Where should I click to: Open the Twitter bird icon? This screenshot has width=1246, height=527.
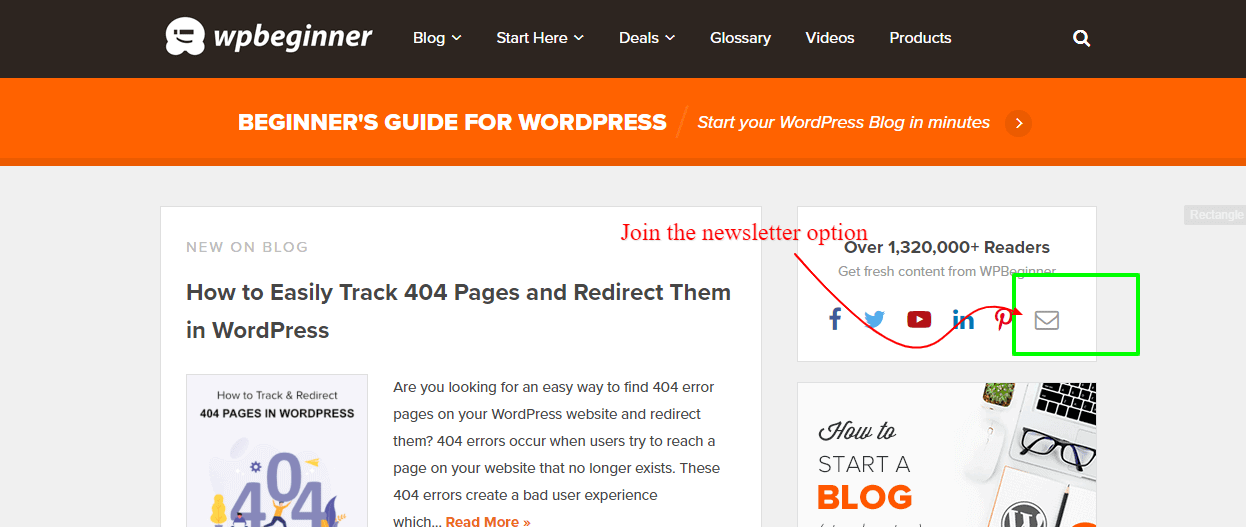click(x=875, y=320)
